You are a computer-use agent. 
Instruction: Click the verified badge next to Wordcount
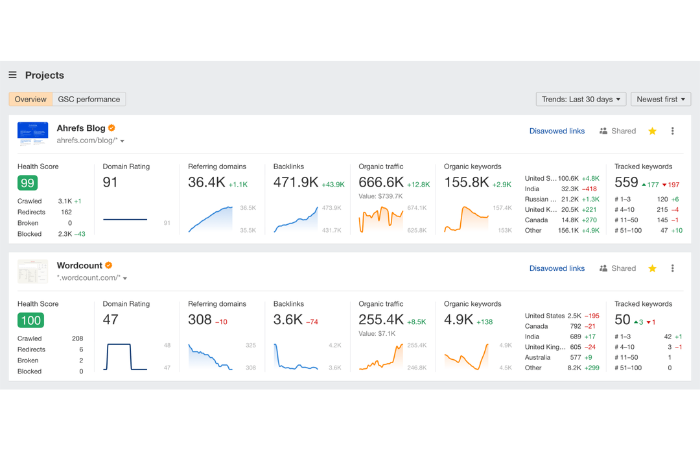[108, 265]
